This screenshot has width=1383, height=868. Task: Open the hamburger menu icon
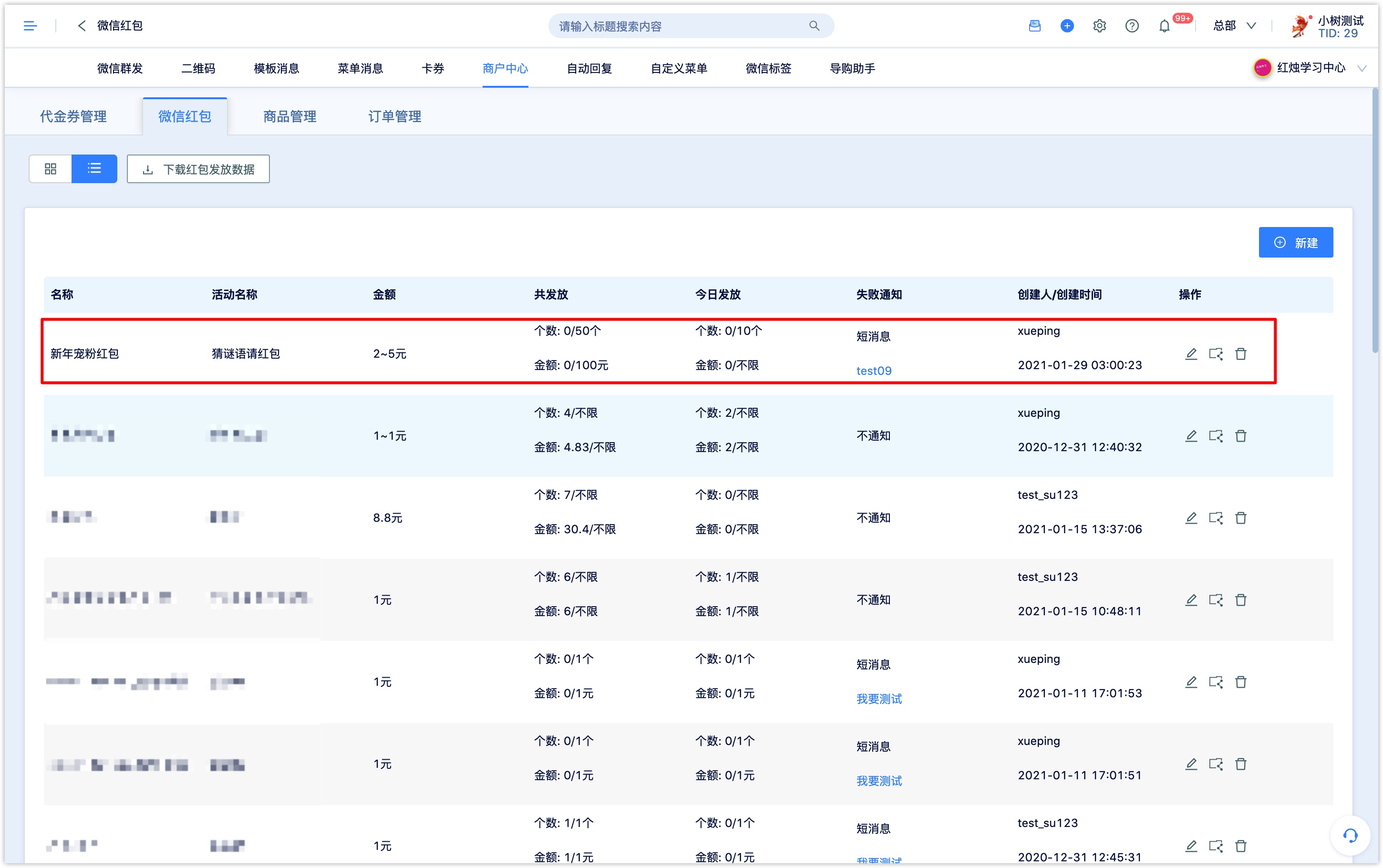pyautogui.click(x=30, y=26)
